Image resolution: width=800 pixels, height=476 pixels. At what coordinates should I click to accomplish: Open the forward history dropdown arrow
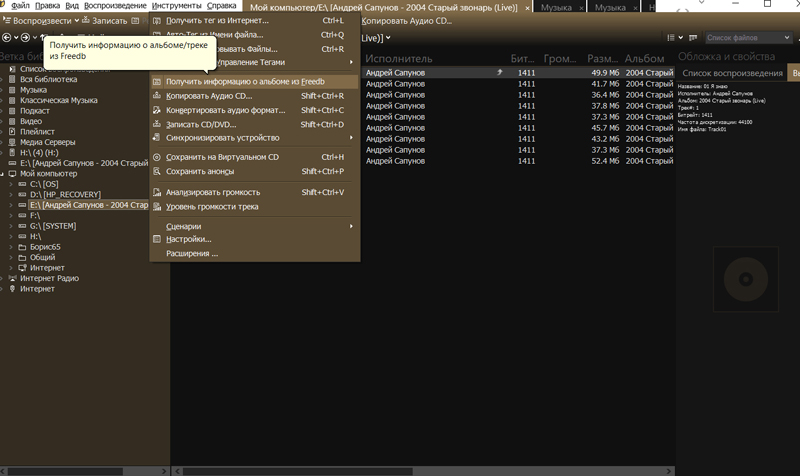click(34, 37)
